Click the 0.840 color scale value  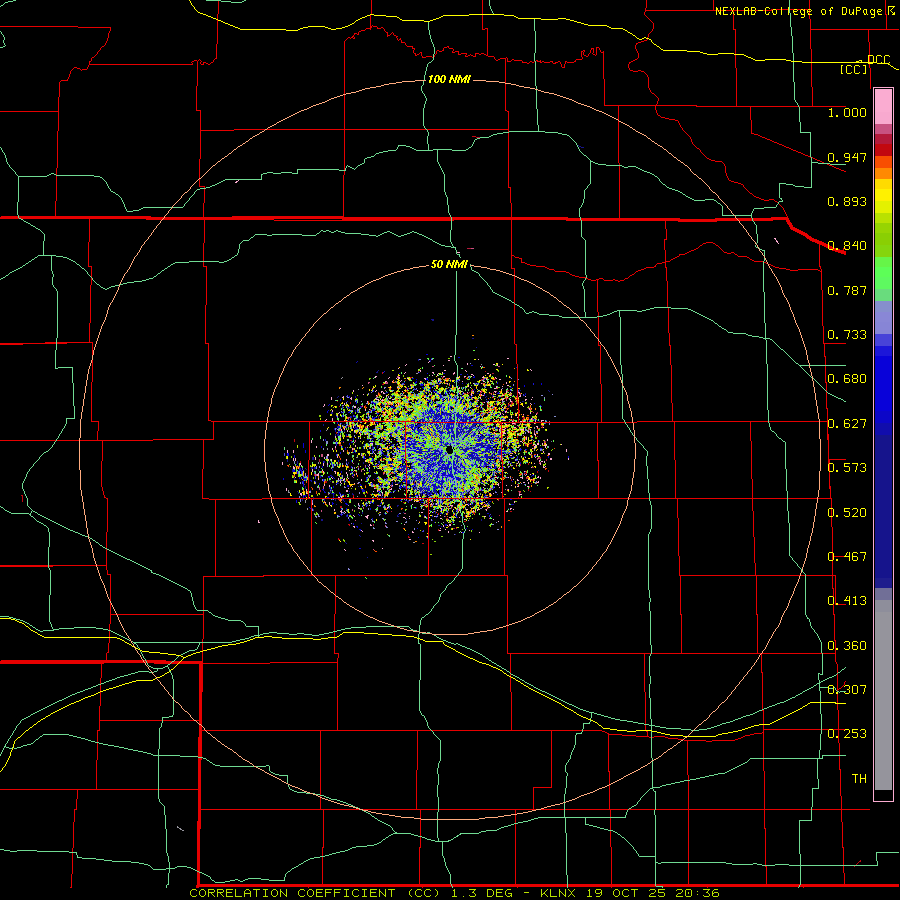pyautogui.click(x=847, y=246)
